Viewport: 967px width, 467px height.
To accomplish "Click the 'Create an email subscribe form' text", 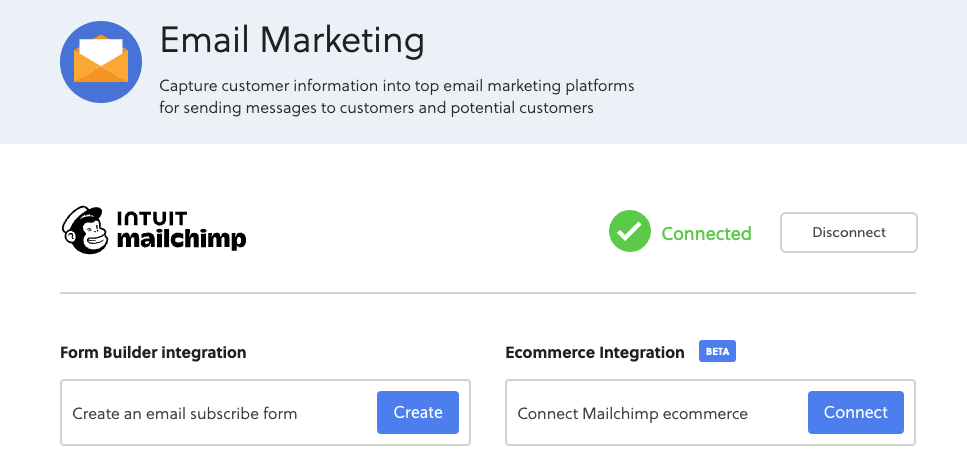I will [x=184, y=413].
